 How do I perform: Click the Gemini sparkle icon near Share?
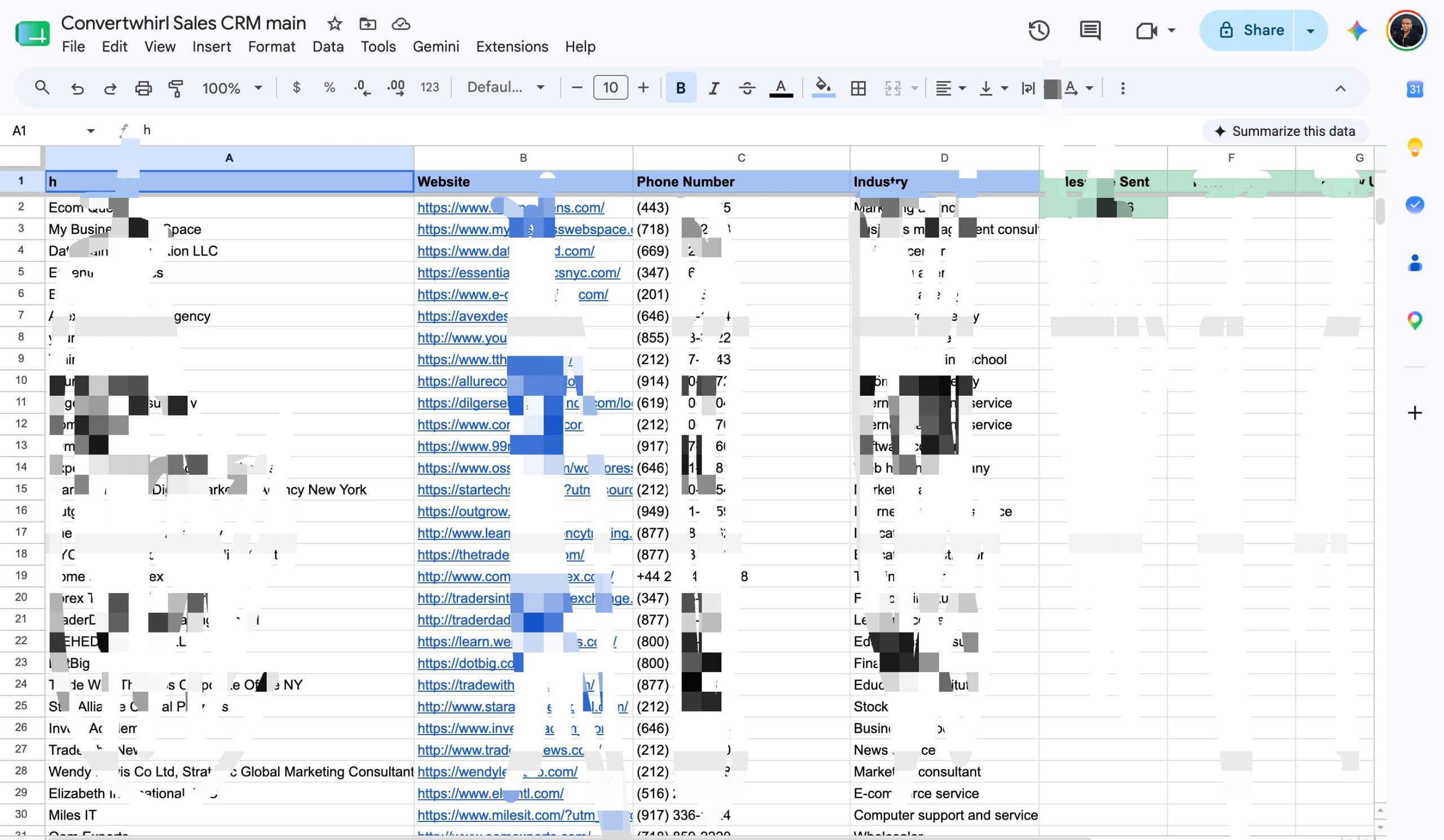[x=1357, y=30]
